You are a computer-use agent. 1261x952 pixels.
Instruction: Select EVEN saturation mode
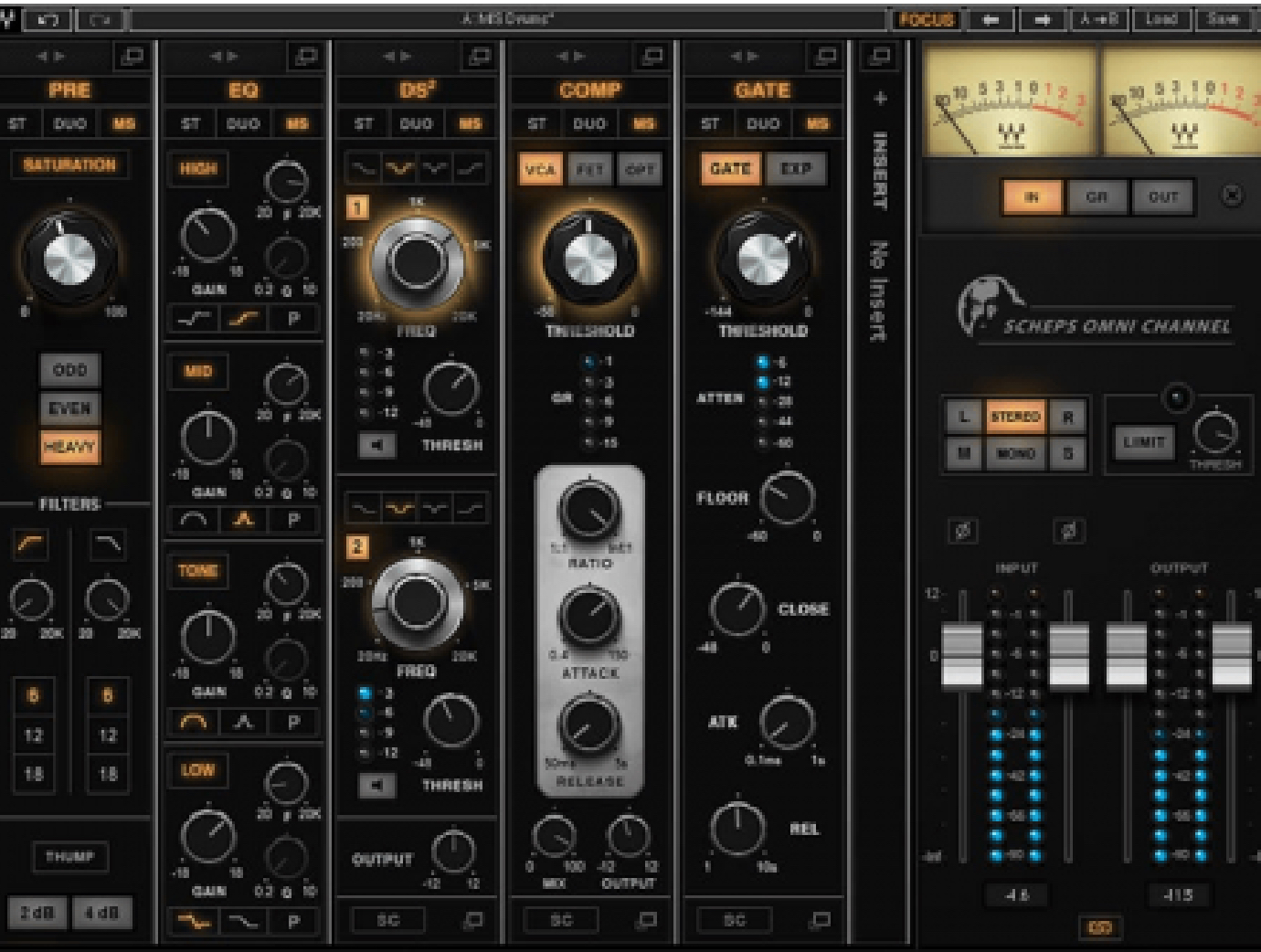pos(69,408)
